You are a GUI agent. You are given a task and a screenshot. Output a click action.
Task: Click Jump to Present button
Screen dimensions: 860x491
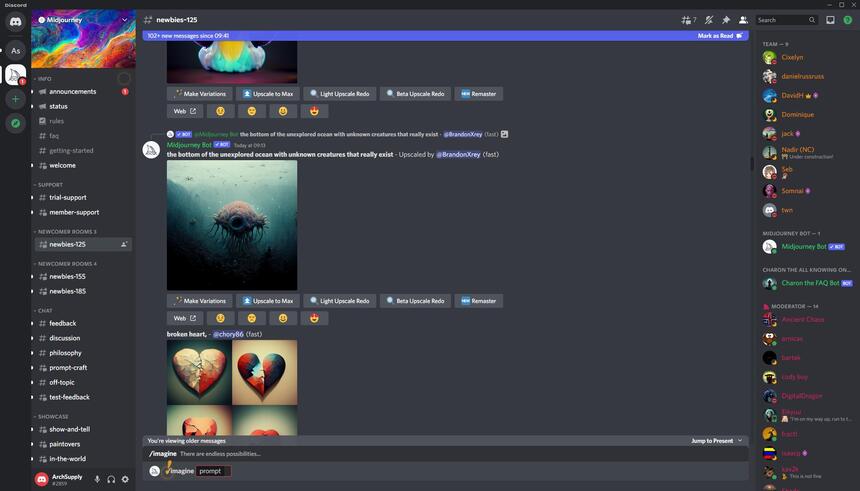point(716,440)
